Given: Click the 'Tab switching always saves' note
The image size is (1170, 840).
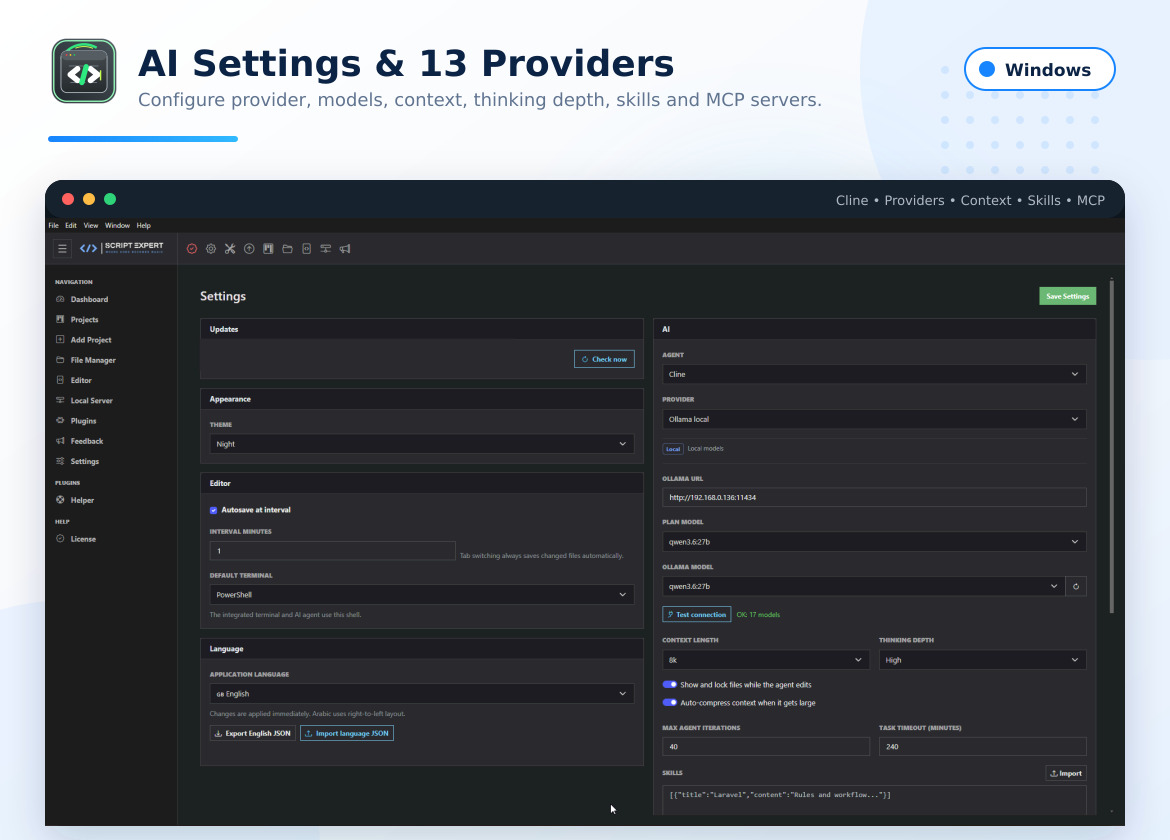Looking at the screenshot, I should tap(541, 556).
